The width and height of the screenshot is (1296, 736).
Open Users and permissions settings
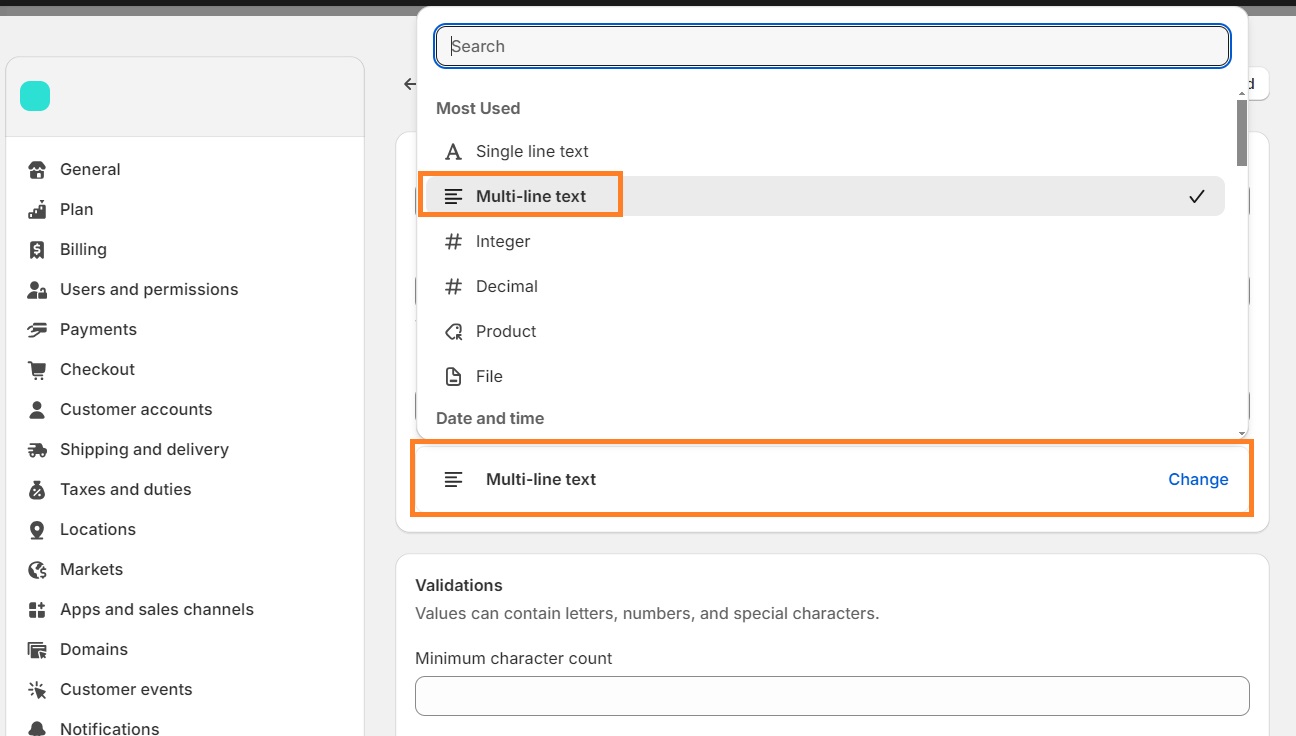point(148,289)
